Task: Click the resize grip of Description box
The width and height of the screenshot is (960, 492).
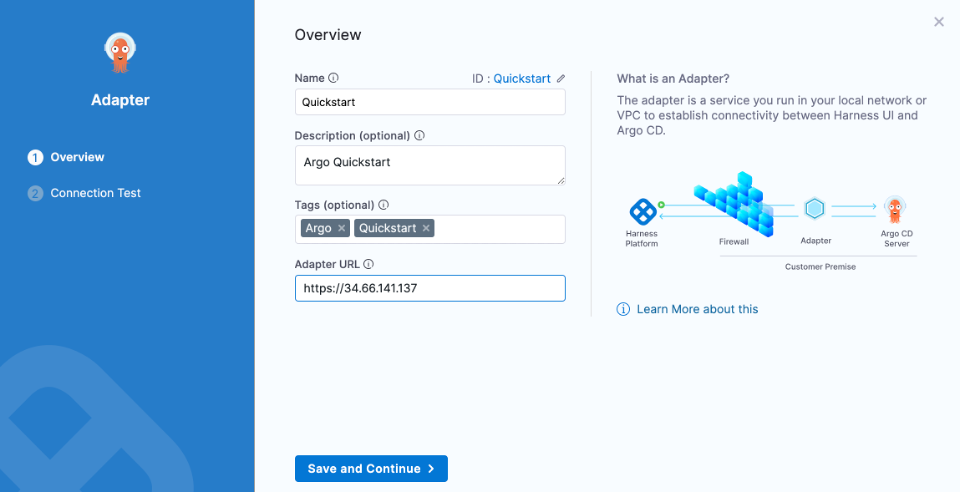Action: 561,181
